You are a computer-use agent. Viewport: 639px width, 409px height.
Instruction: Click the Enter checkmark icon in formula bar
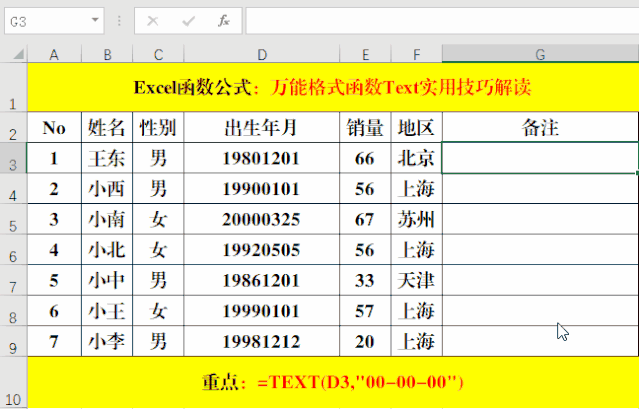click(x=188, y=20)
